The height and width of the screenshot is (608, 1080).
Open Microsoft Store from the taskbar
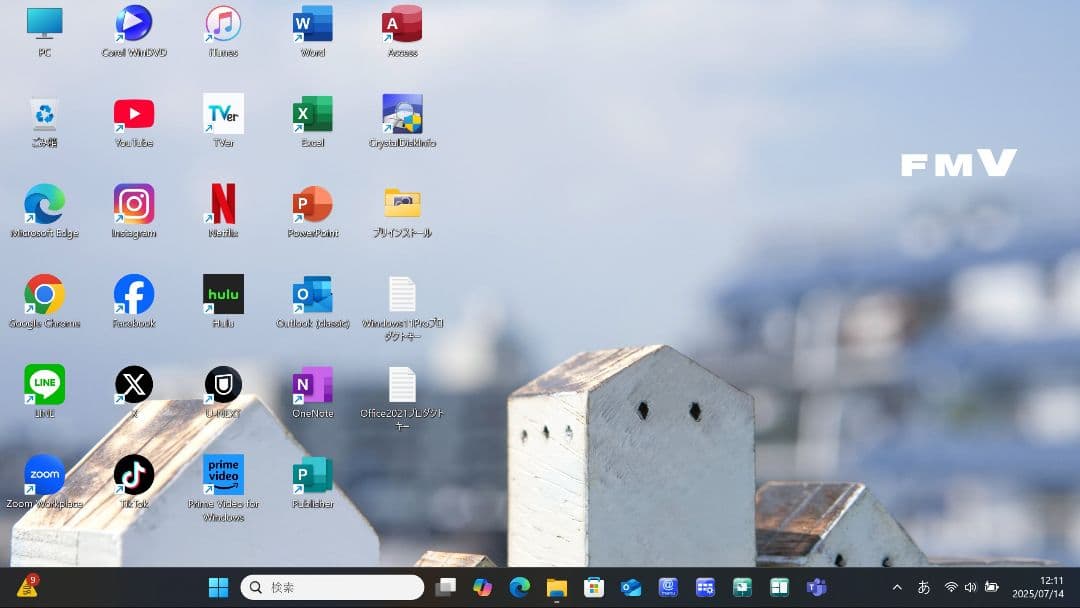coord(594,587)
